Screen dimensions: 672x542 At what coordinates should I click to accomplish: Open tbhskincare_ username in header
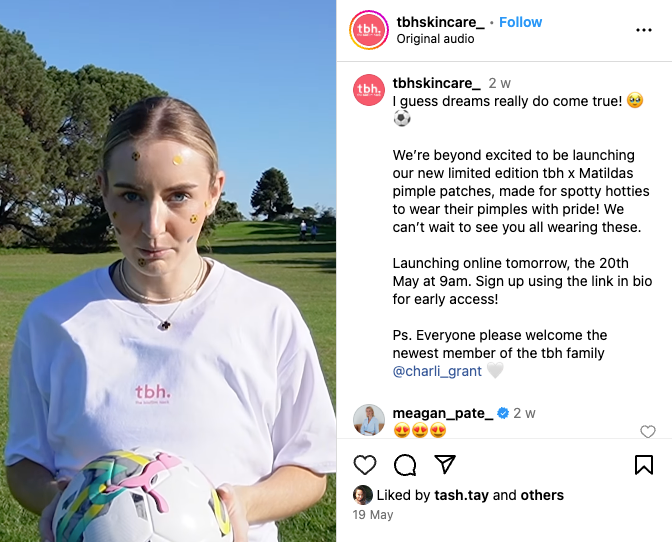[x=440, y=22]
